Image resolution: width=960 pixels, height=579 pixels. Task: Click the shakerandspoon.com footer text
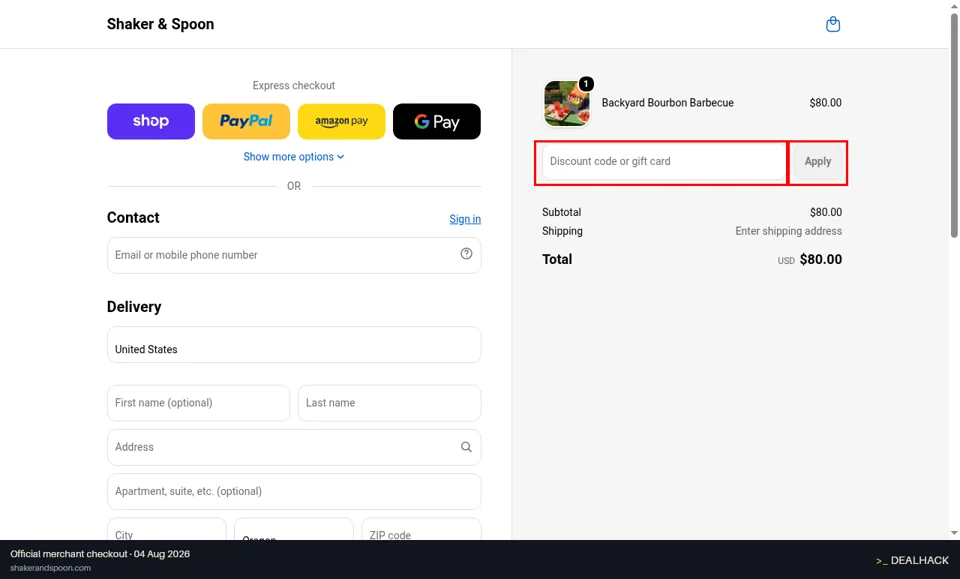click(50, 568)
